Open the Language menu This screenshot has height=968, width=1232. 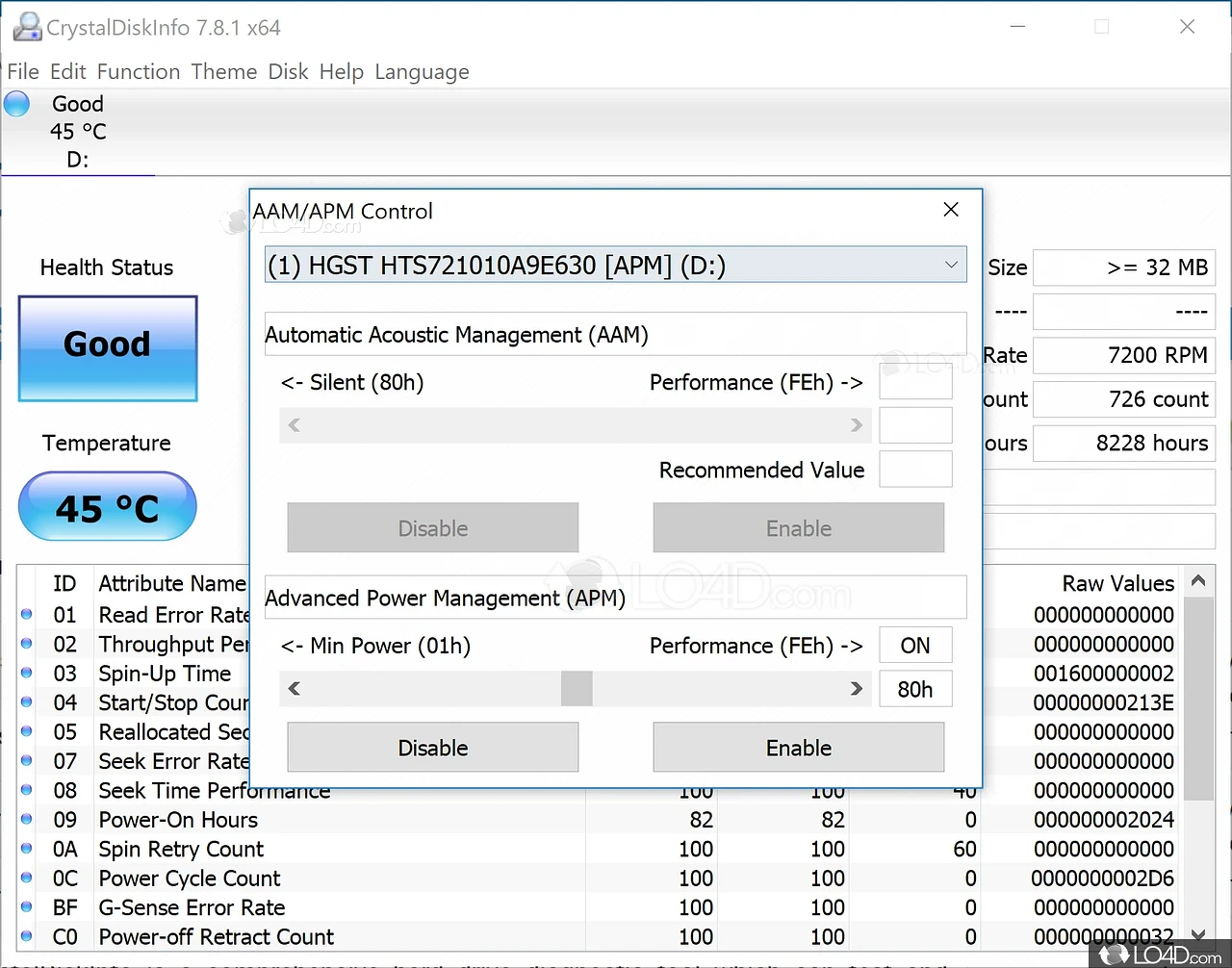tap(423, 72)
